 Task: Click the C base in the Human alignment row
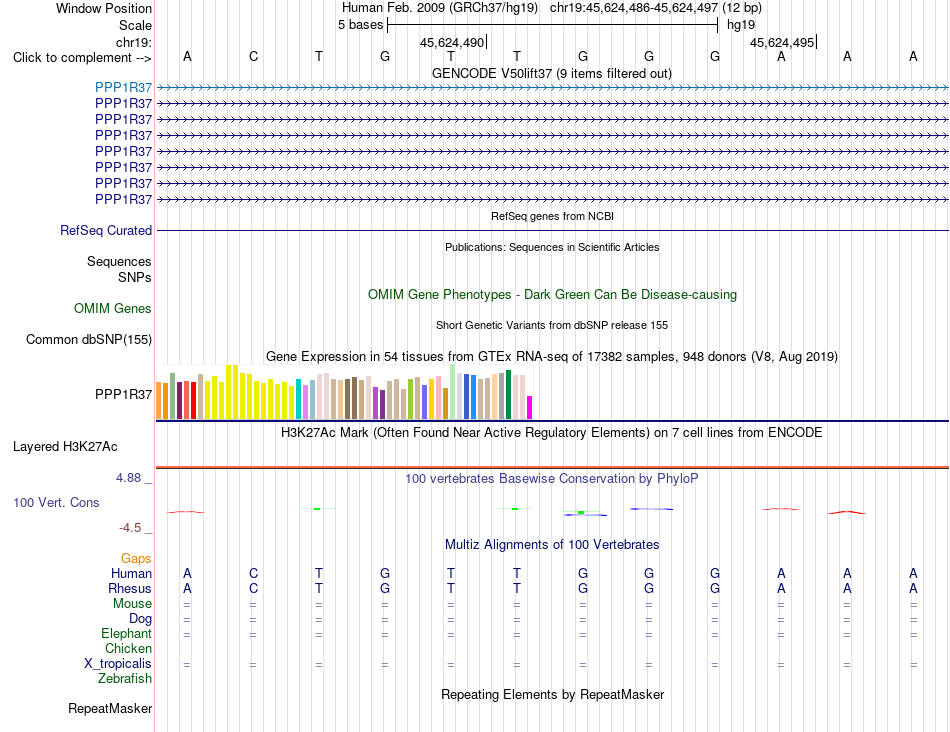[x=253, y=573]
